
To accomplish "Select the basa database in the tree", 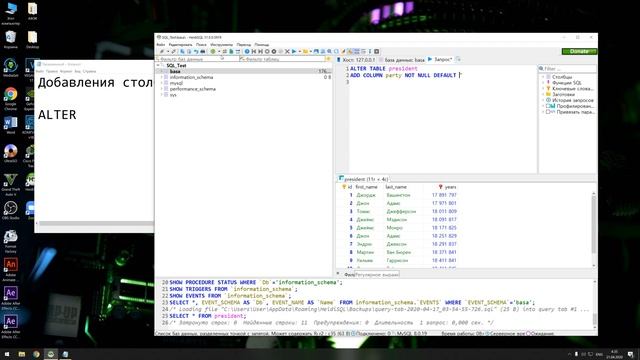I will click(175, 71).
